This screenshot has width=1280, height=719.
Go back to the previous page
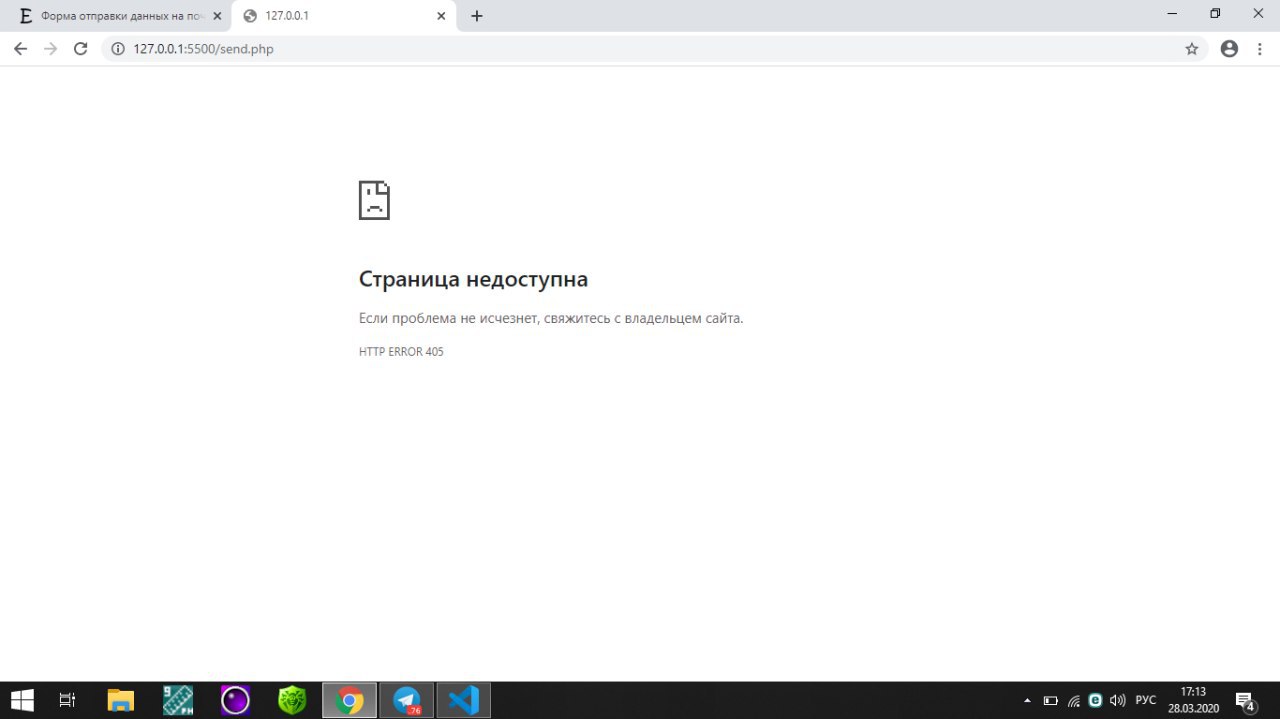click(x=20, y=48)
